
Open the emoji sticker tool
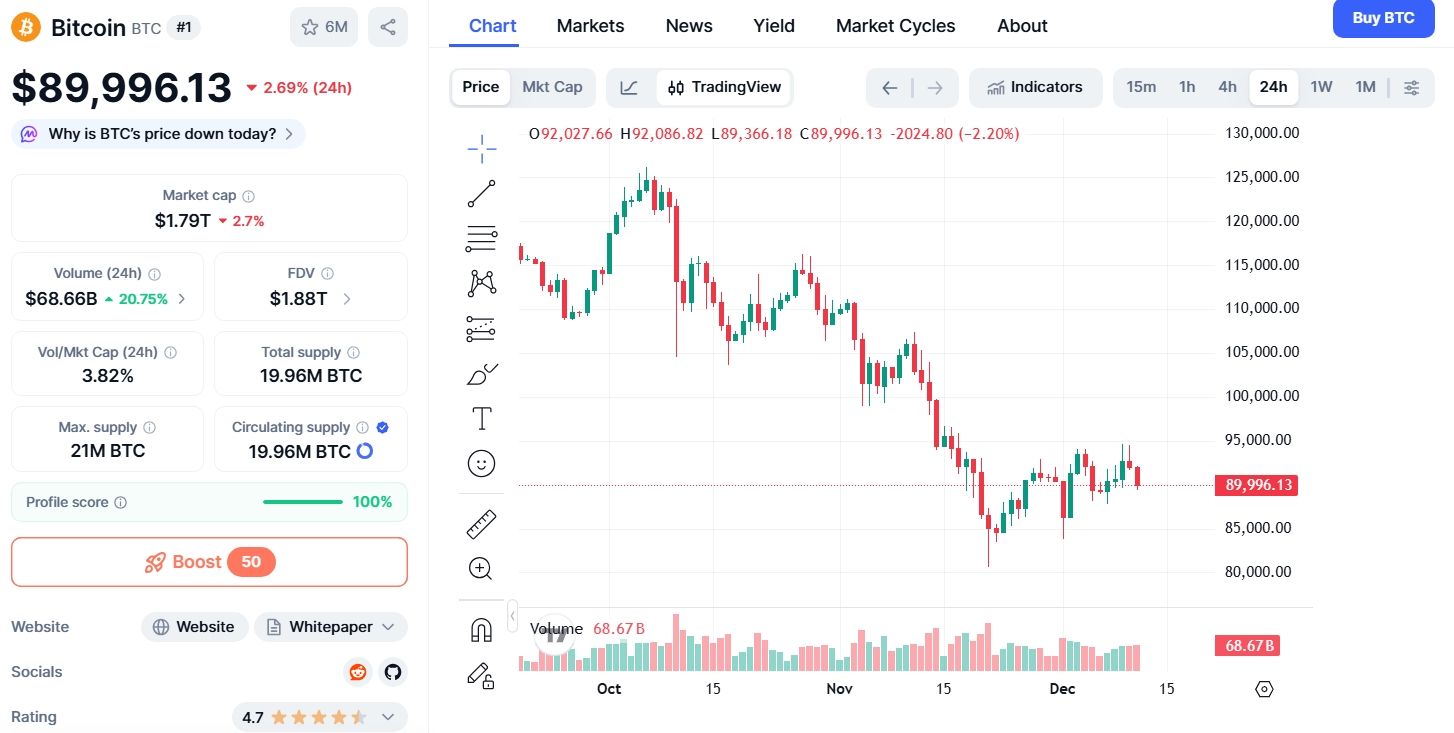tap(481, 463)
